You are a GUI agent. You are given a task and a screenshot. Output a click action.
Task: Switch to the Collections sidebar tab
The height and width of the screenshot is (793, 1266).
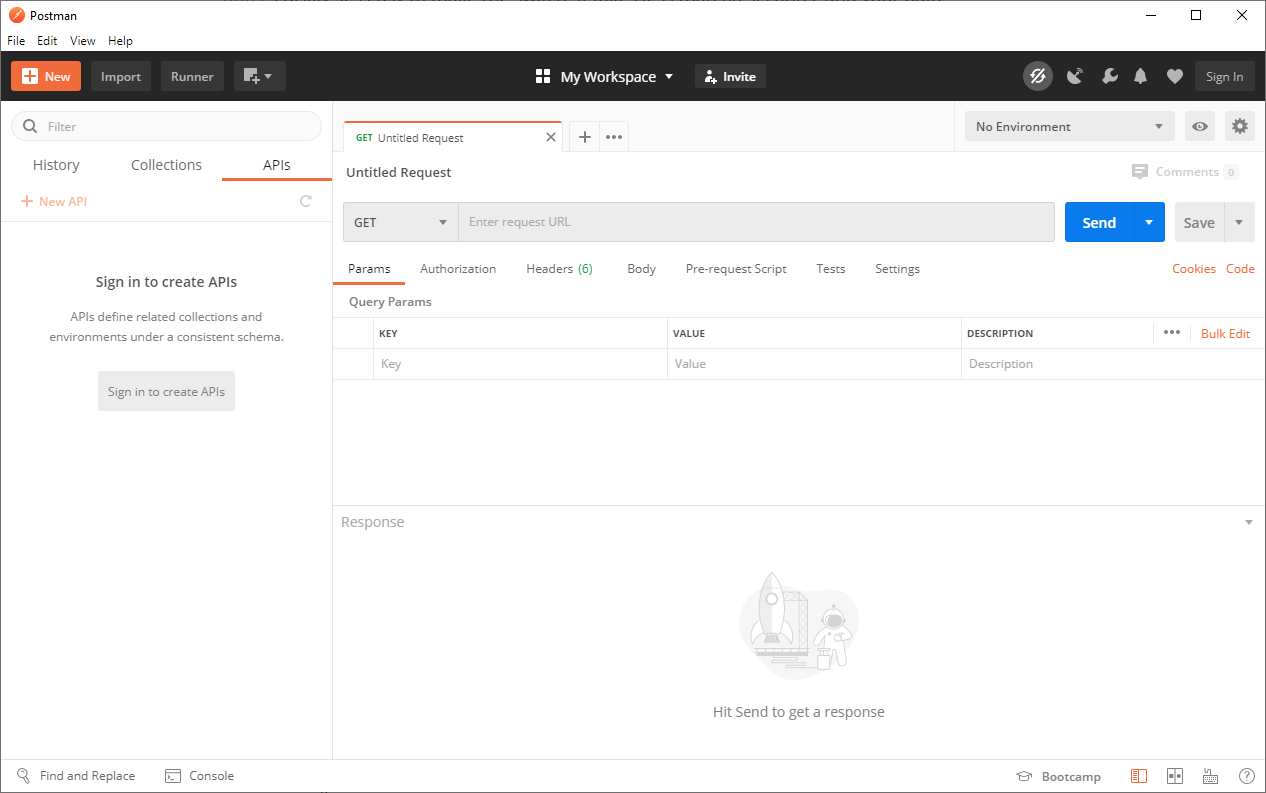(x=166, y=165)
